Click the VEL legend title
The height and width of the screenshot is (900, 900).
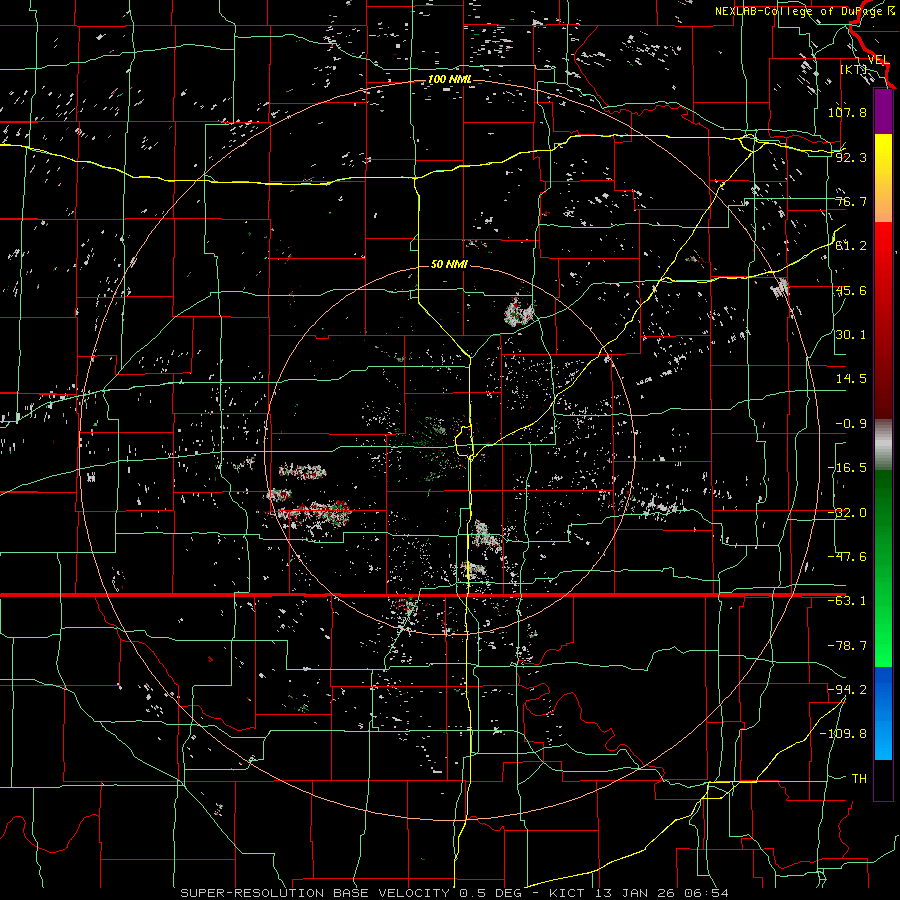(x=878, y=60)
